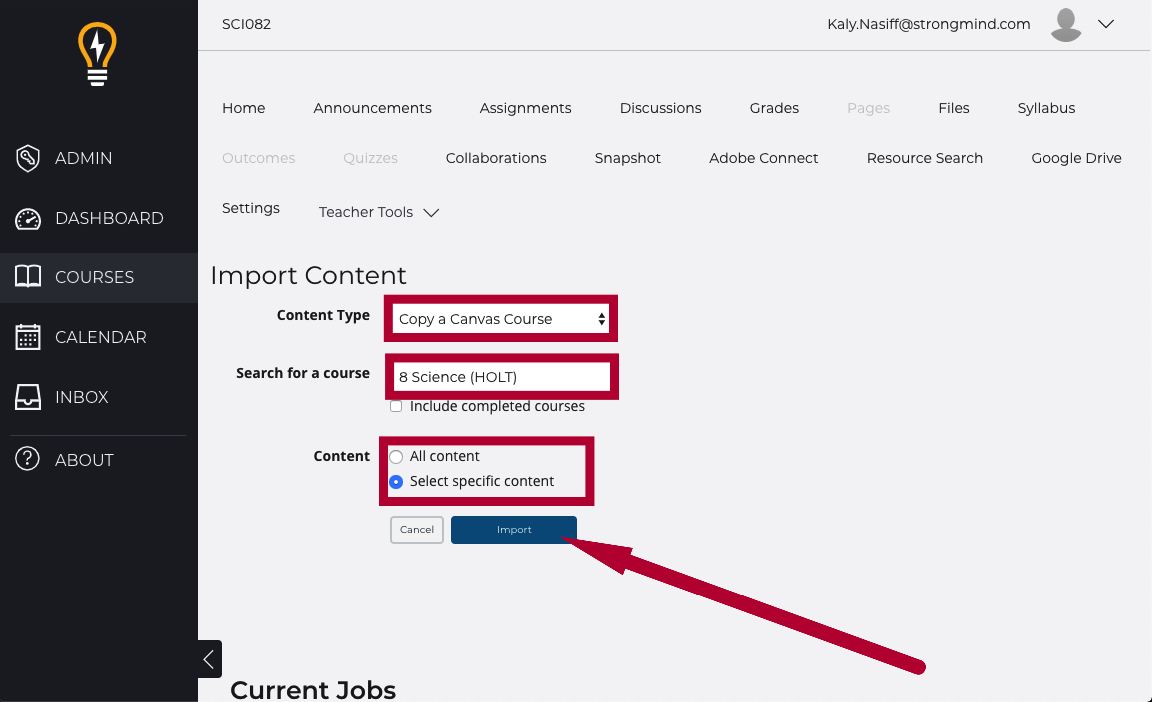Open the Inbox tray icon
The image size is (1152, 702).
pos(28,397)
